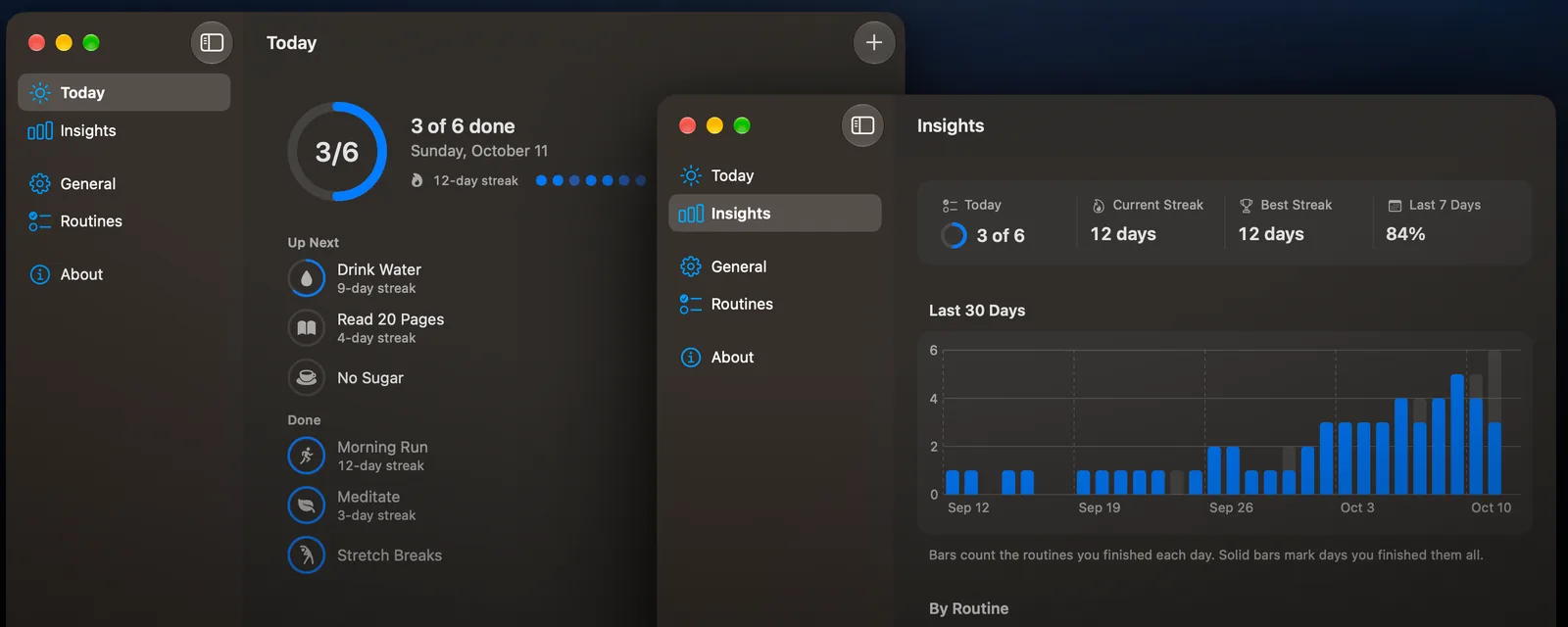Click the Best Streak trophy icon

[x=1246, y=205]
